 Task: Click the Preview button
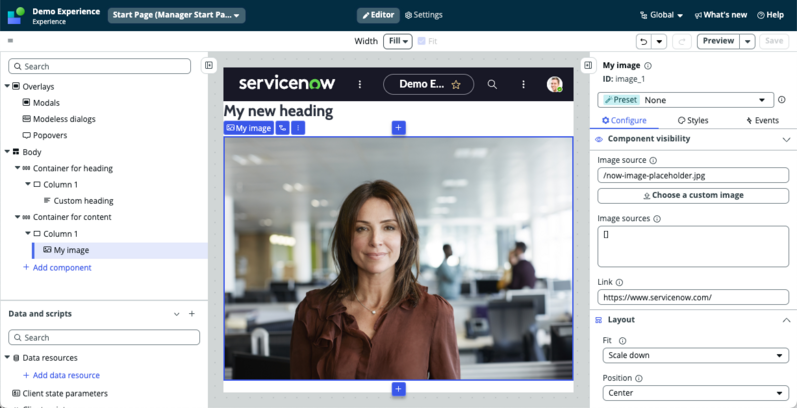point(718,41)
